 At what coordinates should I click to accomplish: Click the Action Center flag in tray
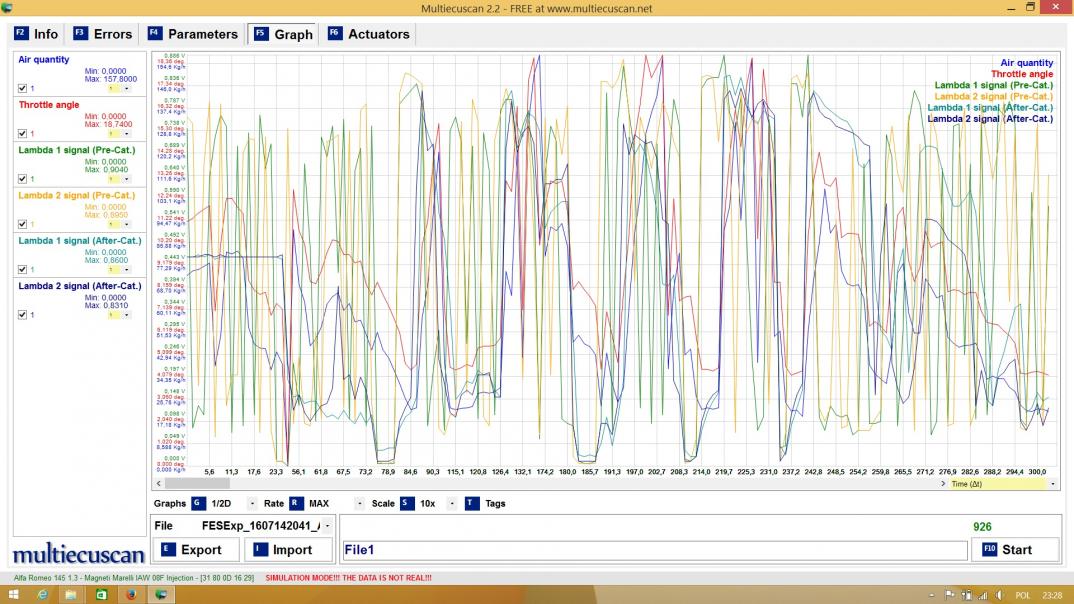(x=950, y=595)
